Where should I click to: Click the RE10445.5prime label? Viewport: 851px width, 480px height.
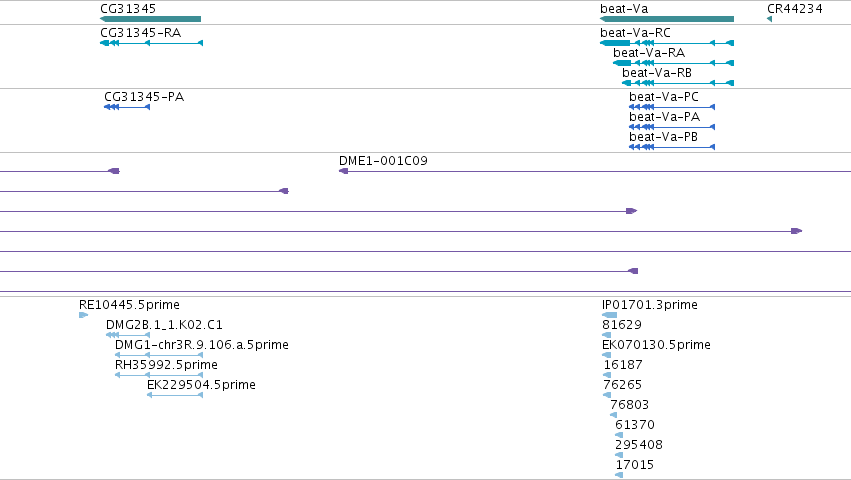pos(129,305)
